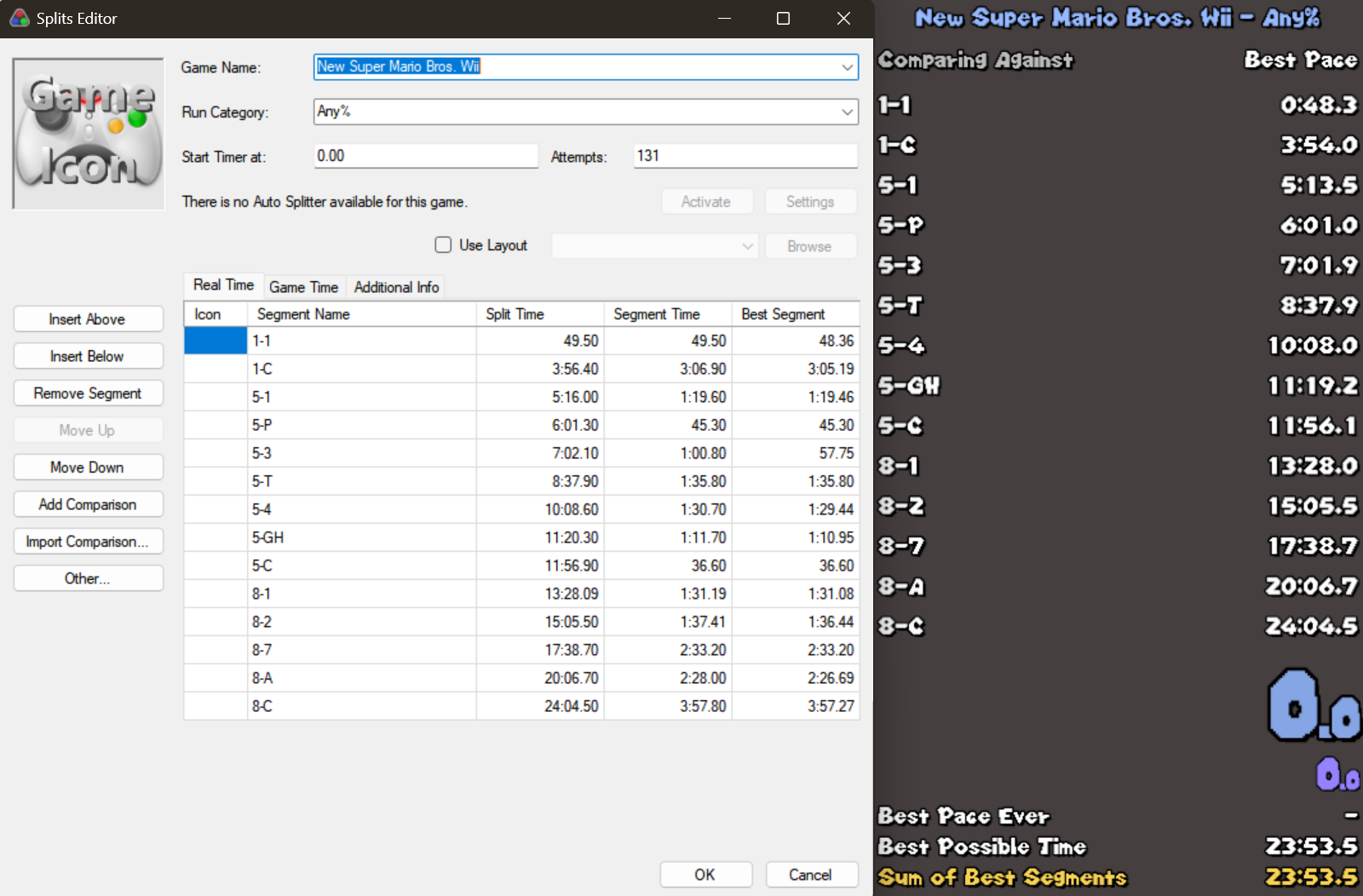The image size is (1363, 896).
Task: Click the LiveSplit icon in title bar
Action: click(19, 18)
